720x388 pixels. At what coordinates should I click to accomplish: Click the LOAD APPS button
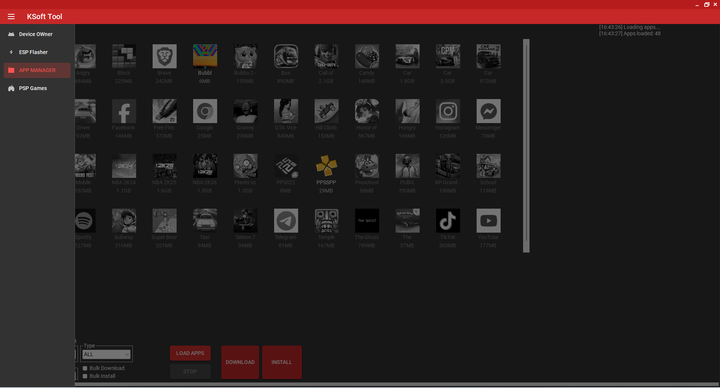pos(190,353)
